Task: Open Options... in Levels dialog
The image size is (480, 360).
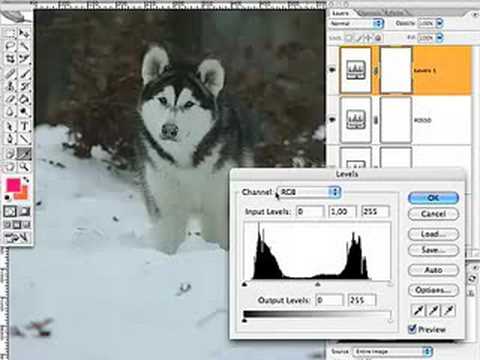Action: click(x=433, y=290)
